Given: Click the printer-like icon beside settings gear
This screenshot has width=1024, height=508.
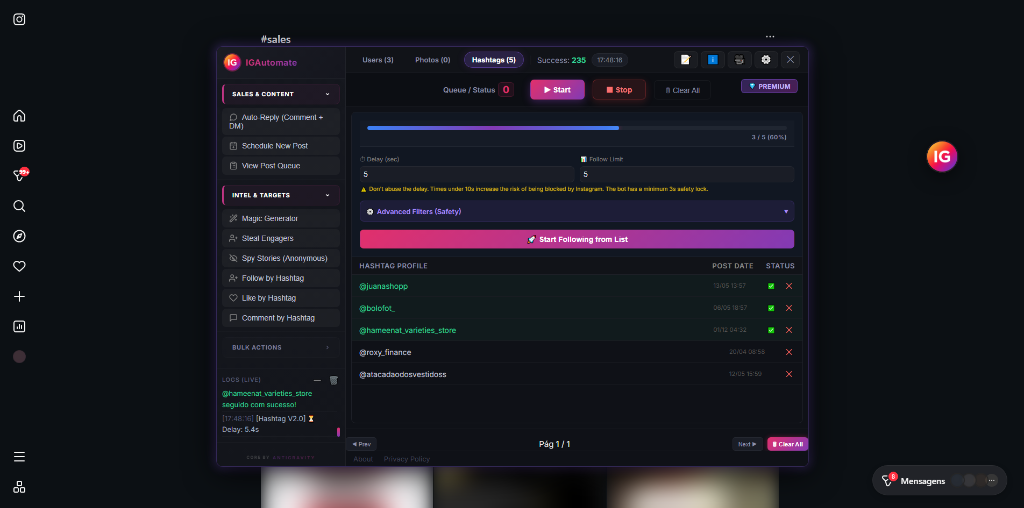Looking at the screenshot, I should [x=739, y=59].
